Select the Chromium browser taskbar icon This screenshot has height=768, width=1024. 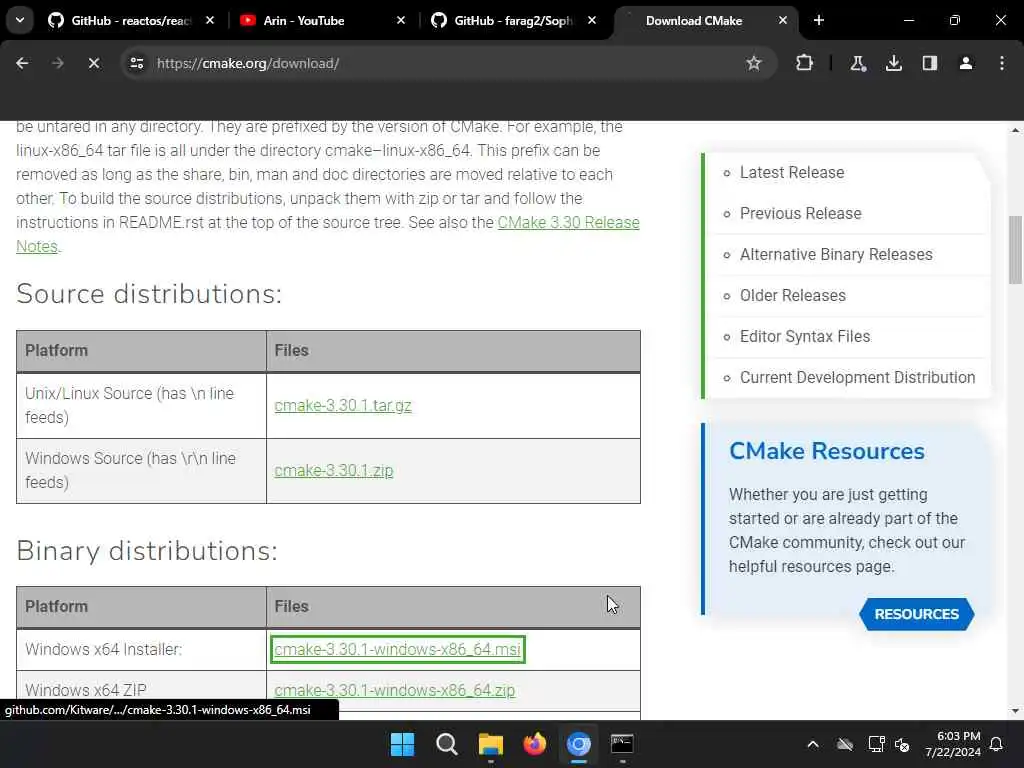point(579,744)
